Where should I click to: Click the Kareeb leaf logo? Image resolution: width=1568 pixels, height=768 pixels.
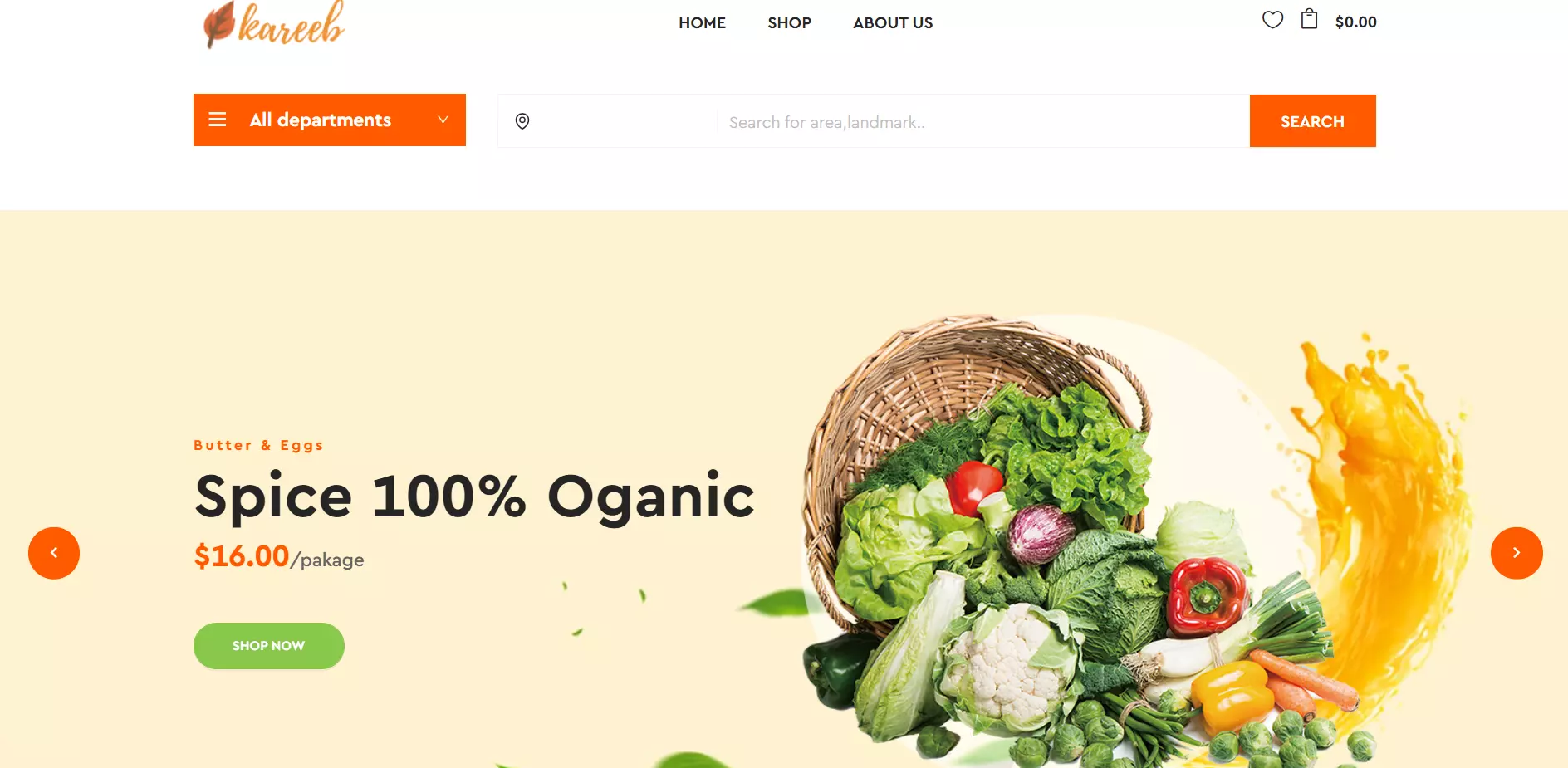274,23
